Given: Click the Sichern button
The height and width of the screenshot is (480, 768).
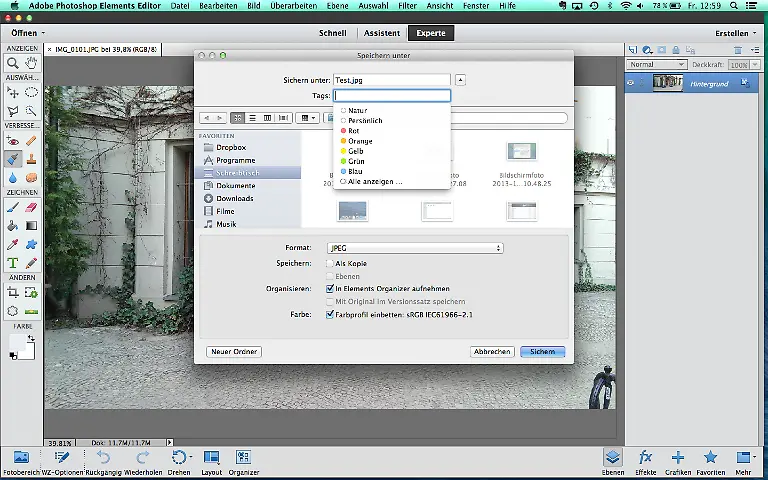Looking at the screenshot, I should tap(543, 352).
